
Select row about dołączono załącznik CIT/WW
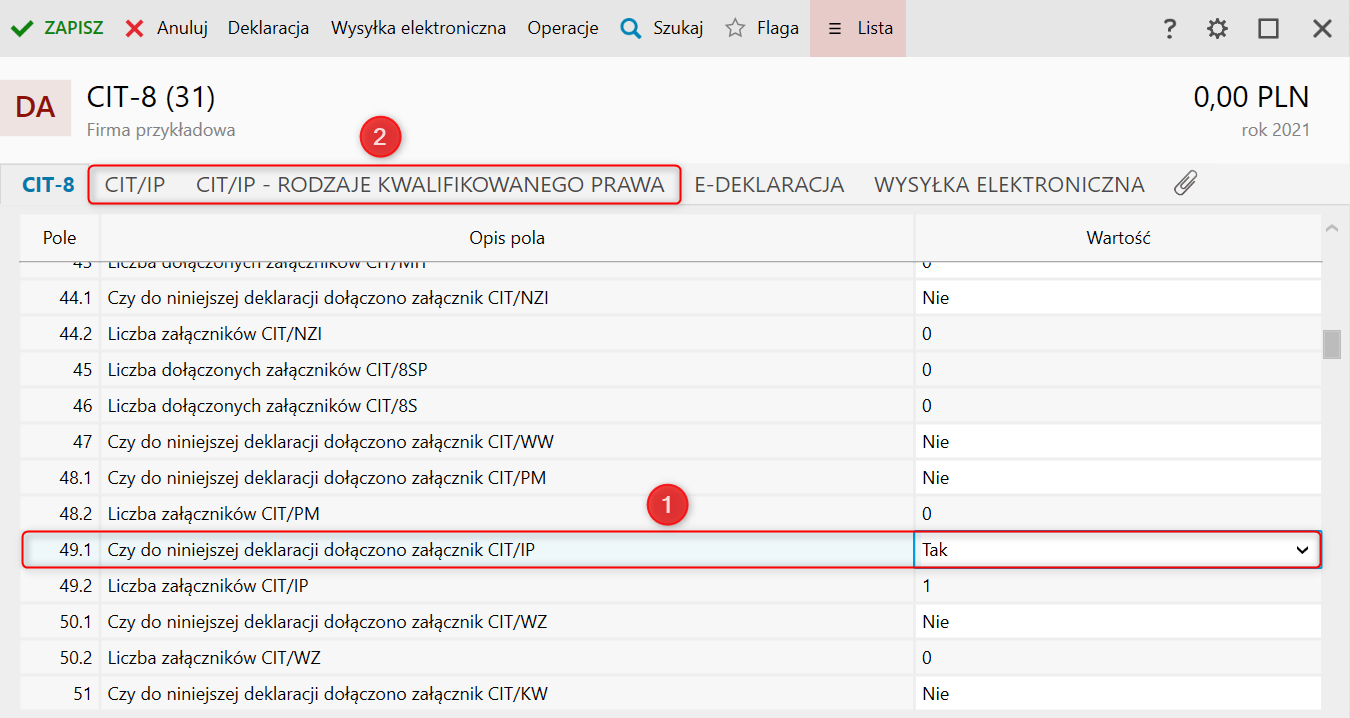[x=671, y=442]
